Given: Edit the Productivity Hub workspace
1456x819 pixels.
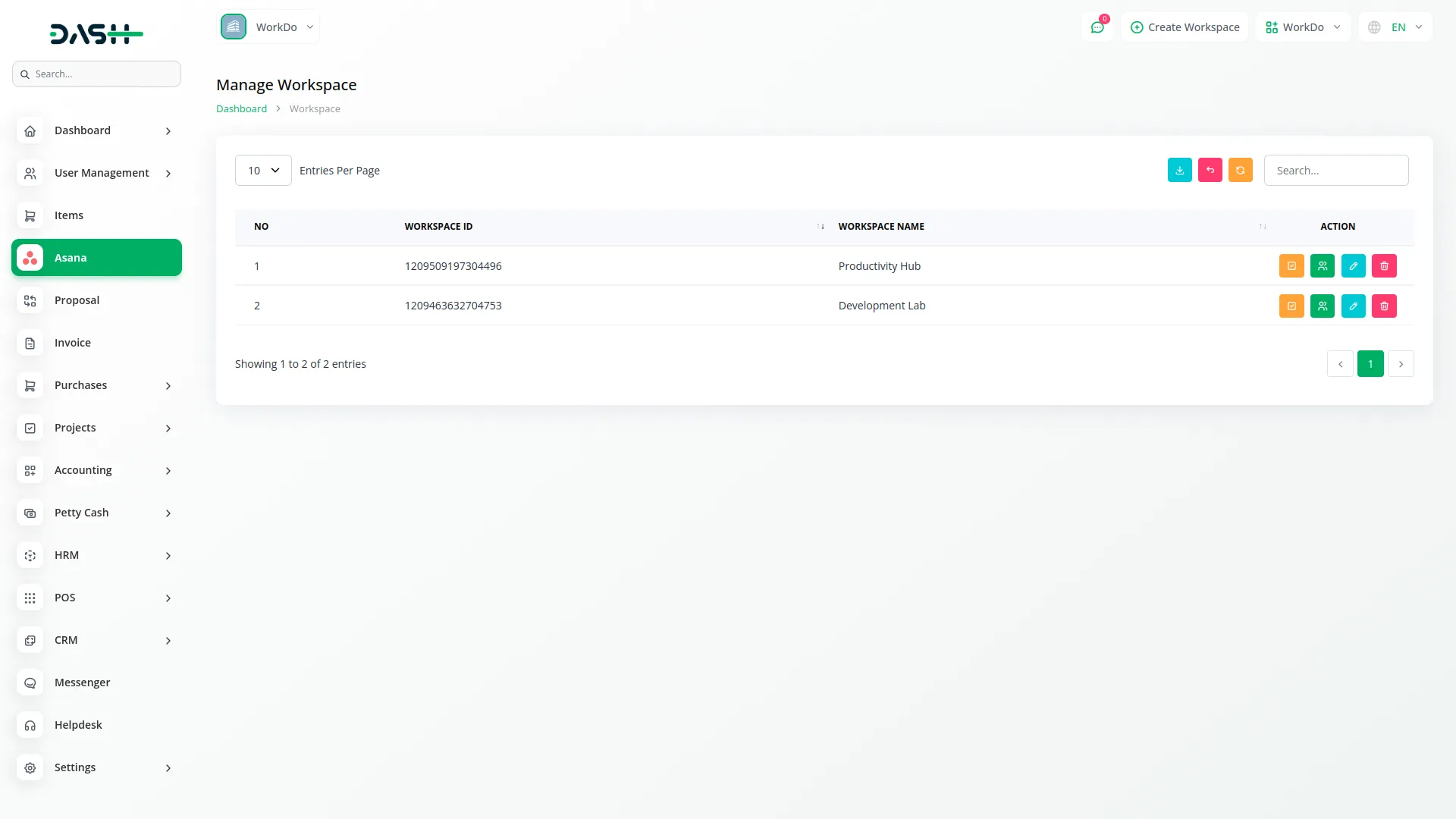Looking at the screenshot, I should point(1354,265).
